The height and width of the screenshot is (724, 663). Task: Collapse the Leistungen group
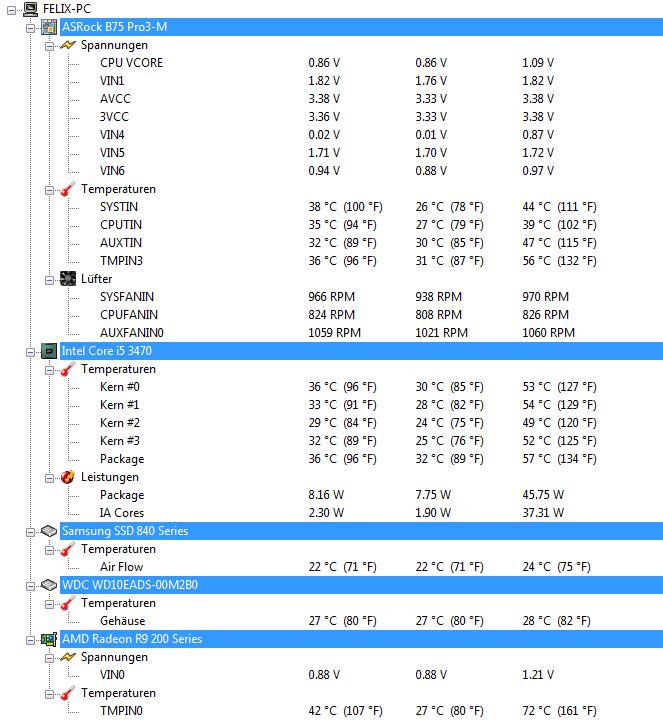pos(49,478)
